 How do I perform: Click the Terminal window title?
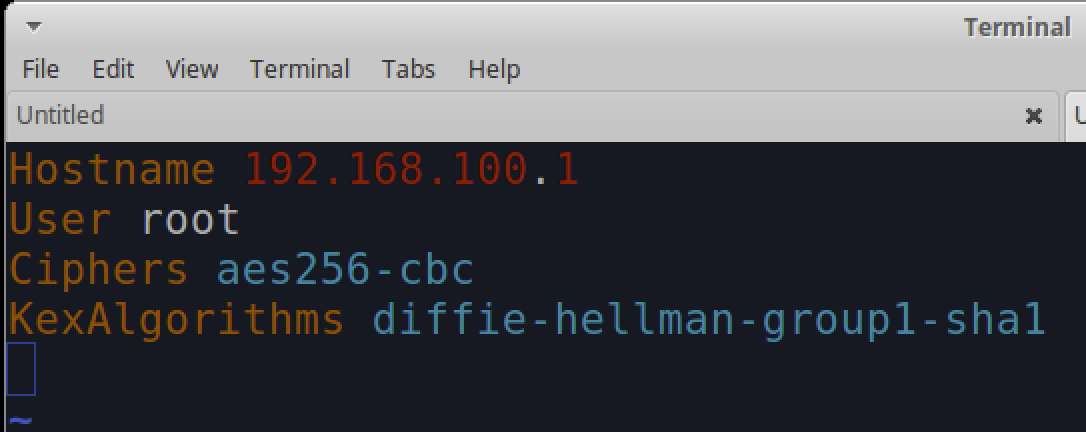point(1016,27)
